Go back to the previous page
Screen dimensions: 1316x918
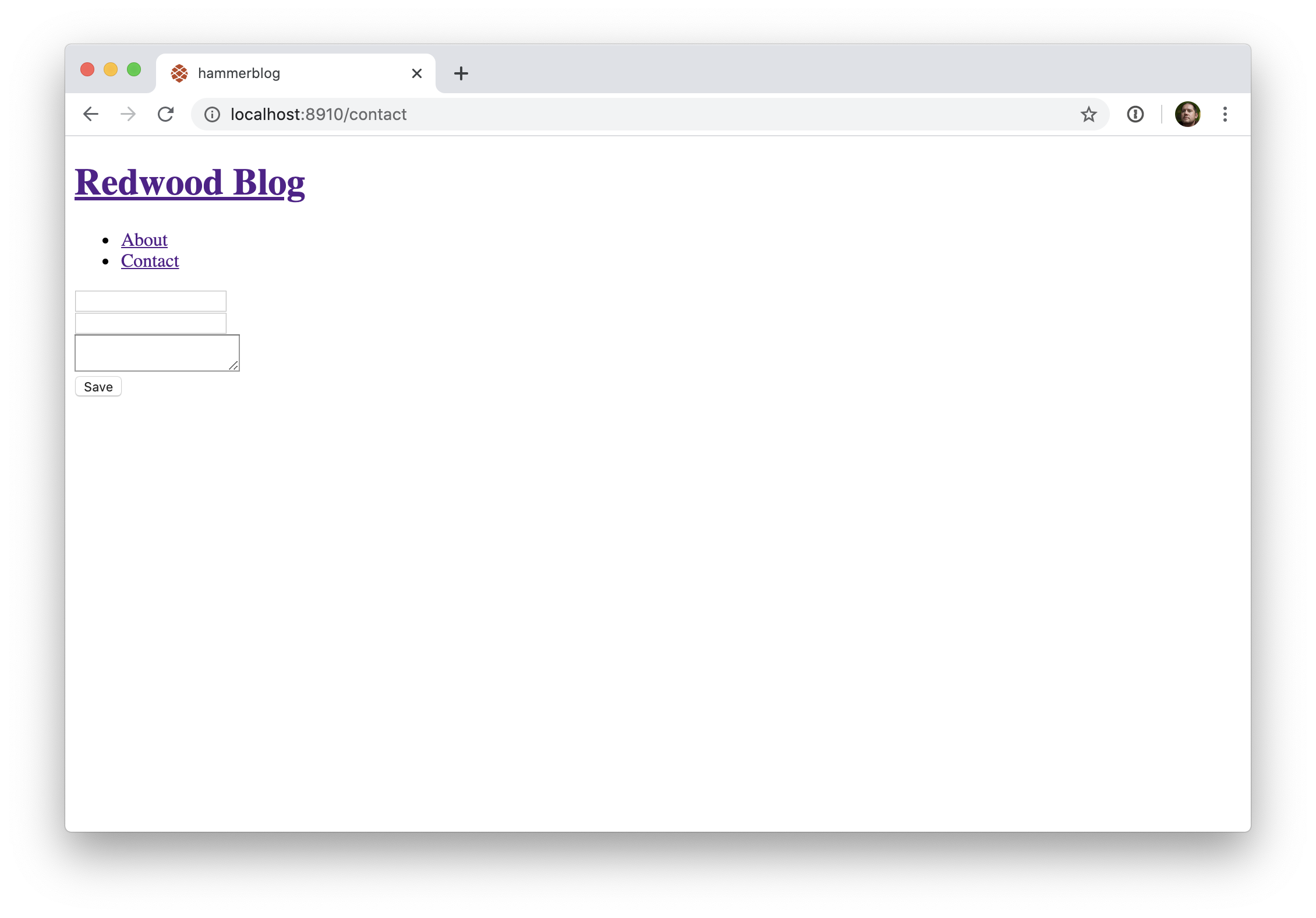tap(91, 114)
